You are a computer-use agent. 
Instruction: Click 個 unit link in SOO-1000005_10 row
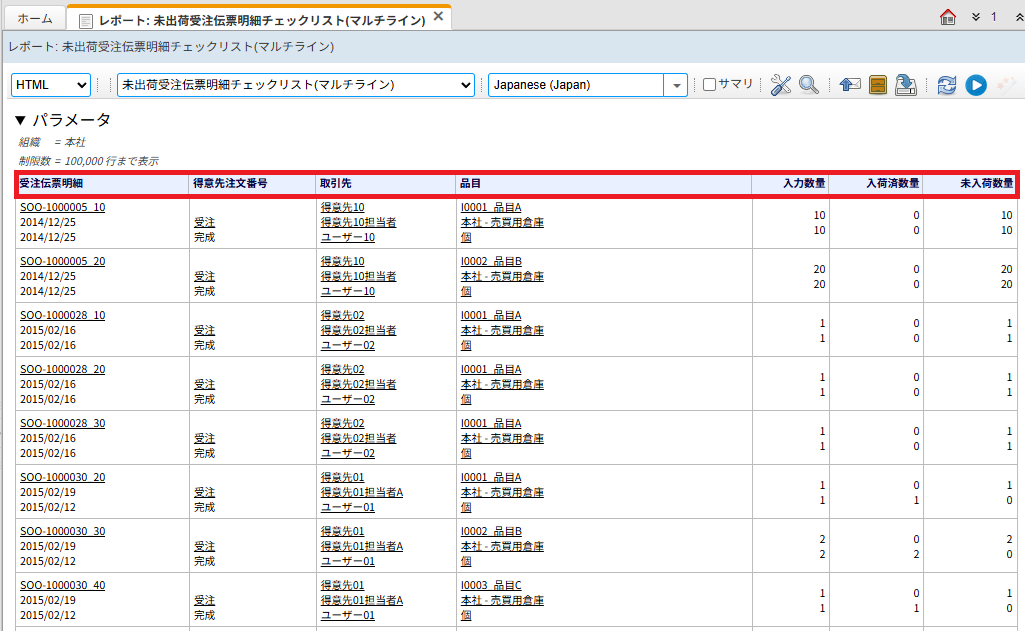pyautogui.click(x=466, y=237)
